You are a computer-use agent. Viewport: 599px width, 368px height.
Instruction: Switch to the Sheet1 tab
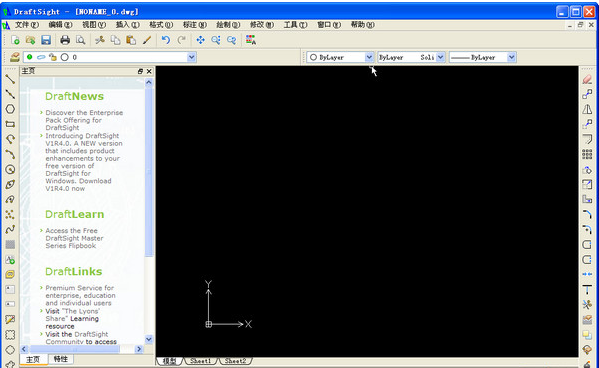(201, 361)
